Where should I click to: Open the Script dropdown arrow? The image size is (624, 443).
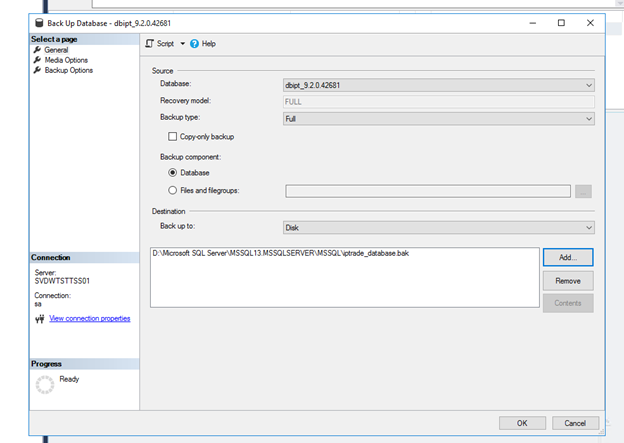point(183,44)
